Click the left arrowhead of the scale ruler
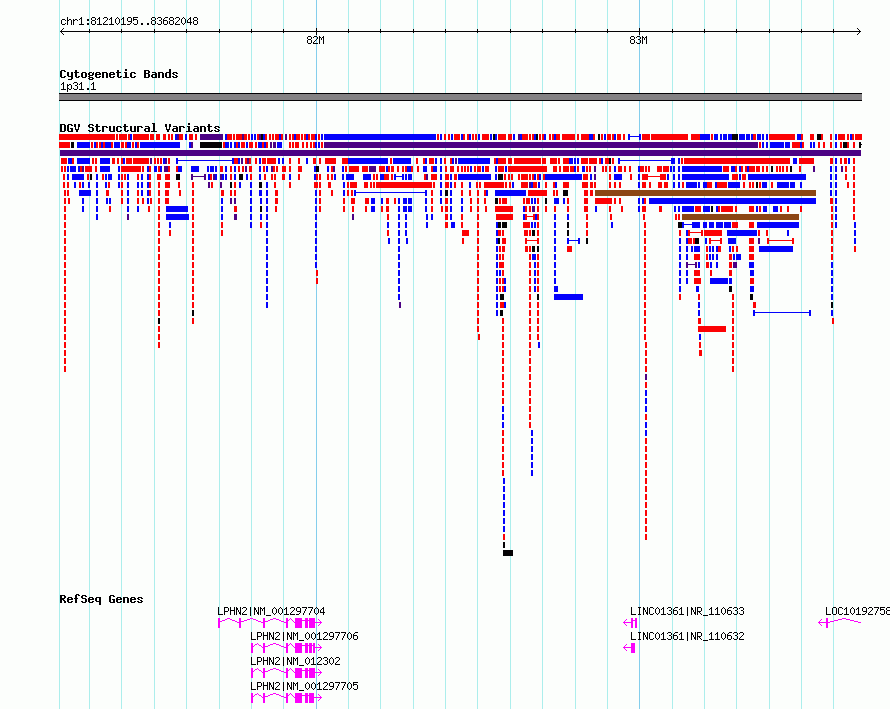 click(x=62, y=32)
